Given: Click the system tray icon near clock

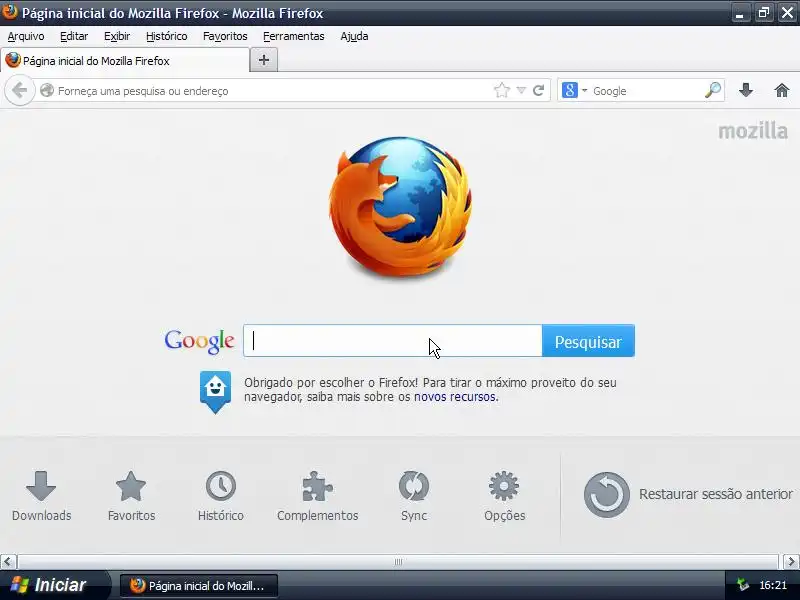Looking at the screenshot, I should pos(742,585).
